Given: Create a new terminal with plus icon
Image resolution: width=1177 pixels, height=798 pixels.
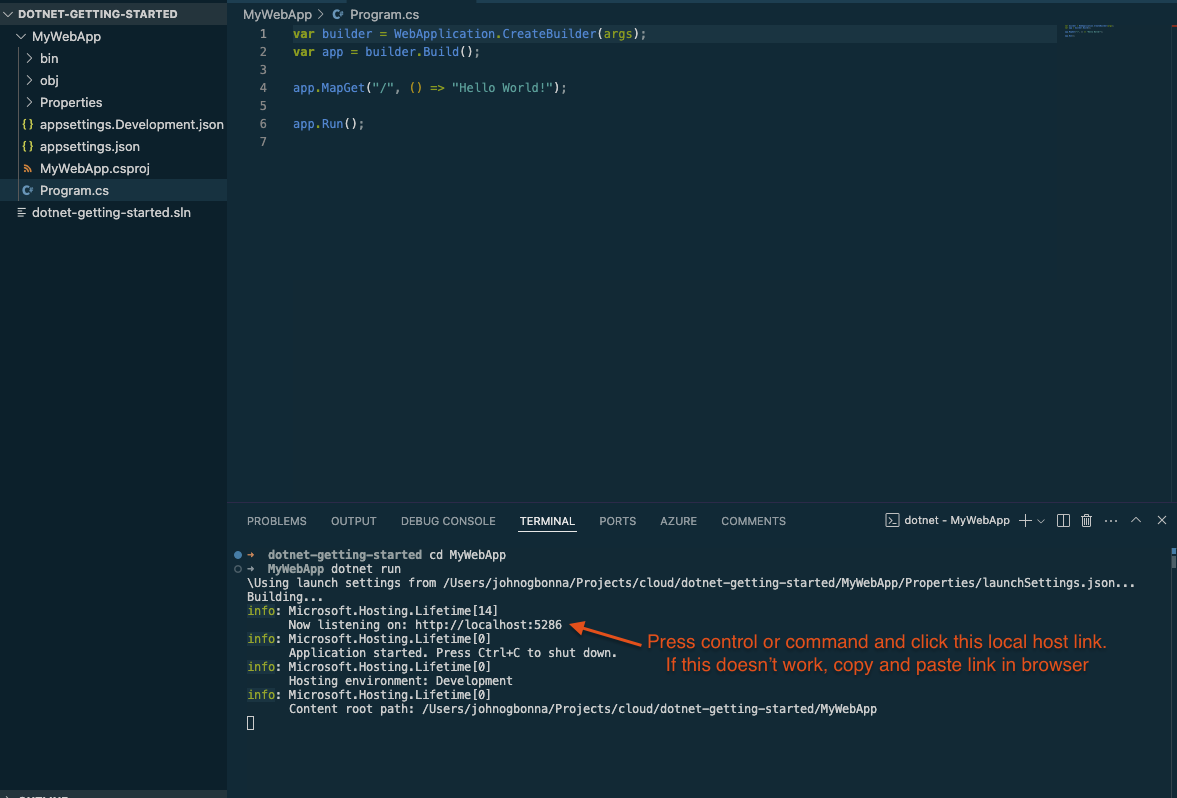Looking at the screenshot, I should pos(1025,520).
